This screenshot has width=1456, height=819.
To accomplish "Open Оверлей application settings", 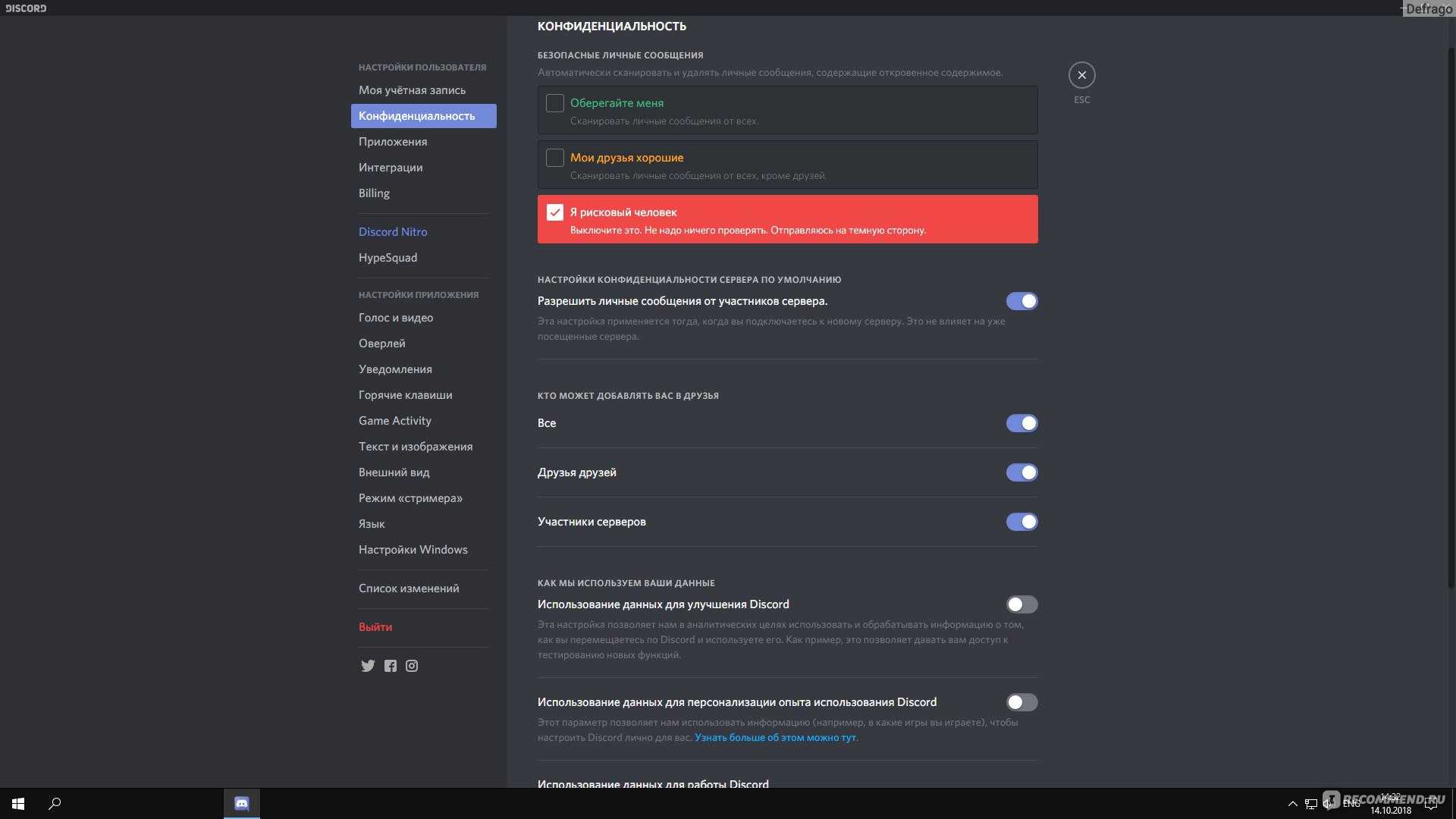I will [382, 344].
